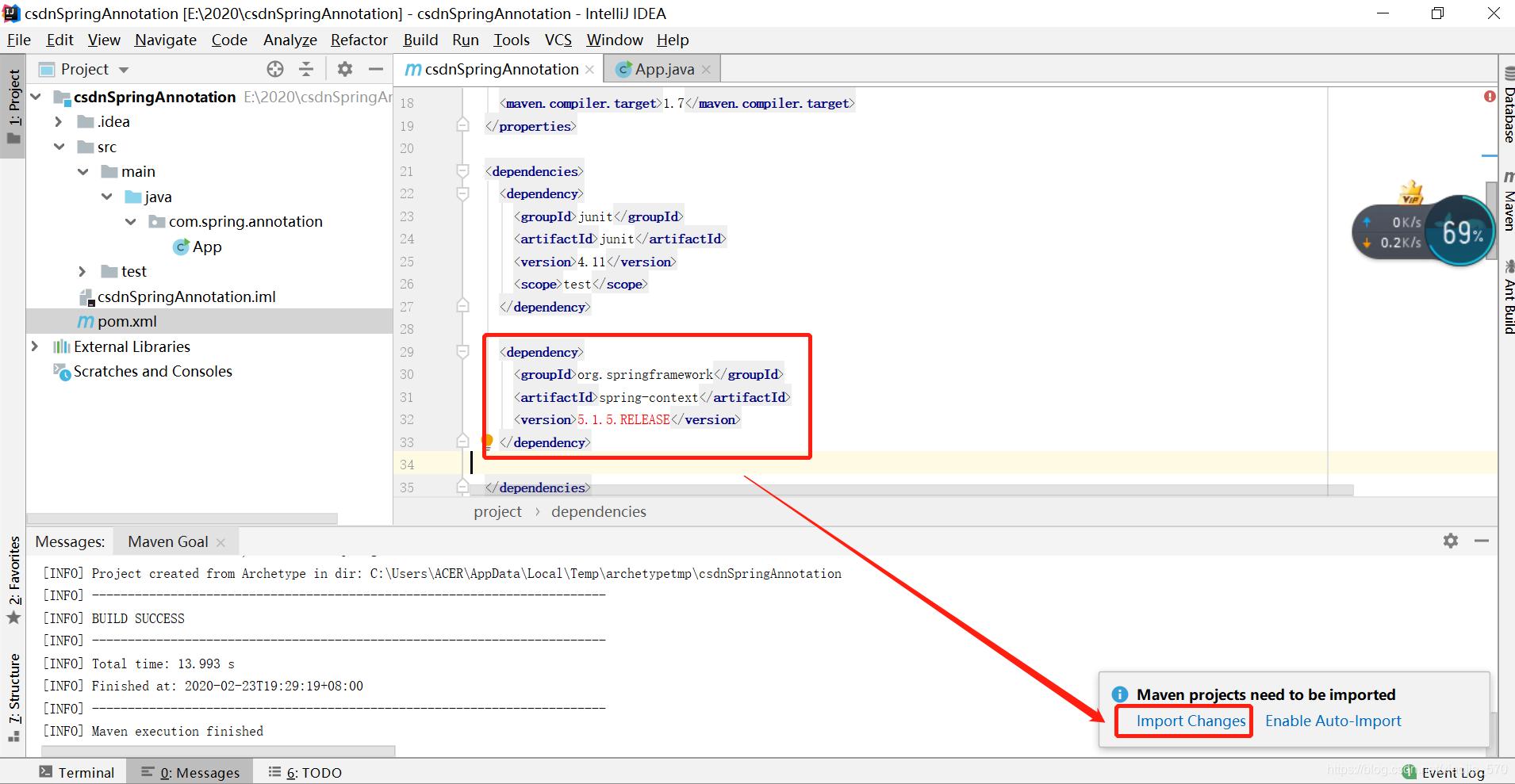
Task: Toggle the 0: Messages tool window
Action: [190, 772]
